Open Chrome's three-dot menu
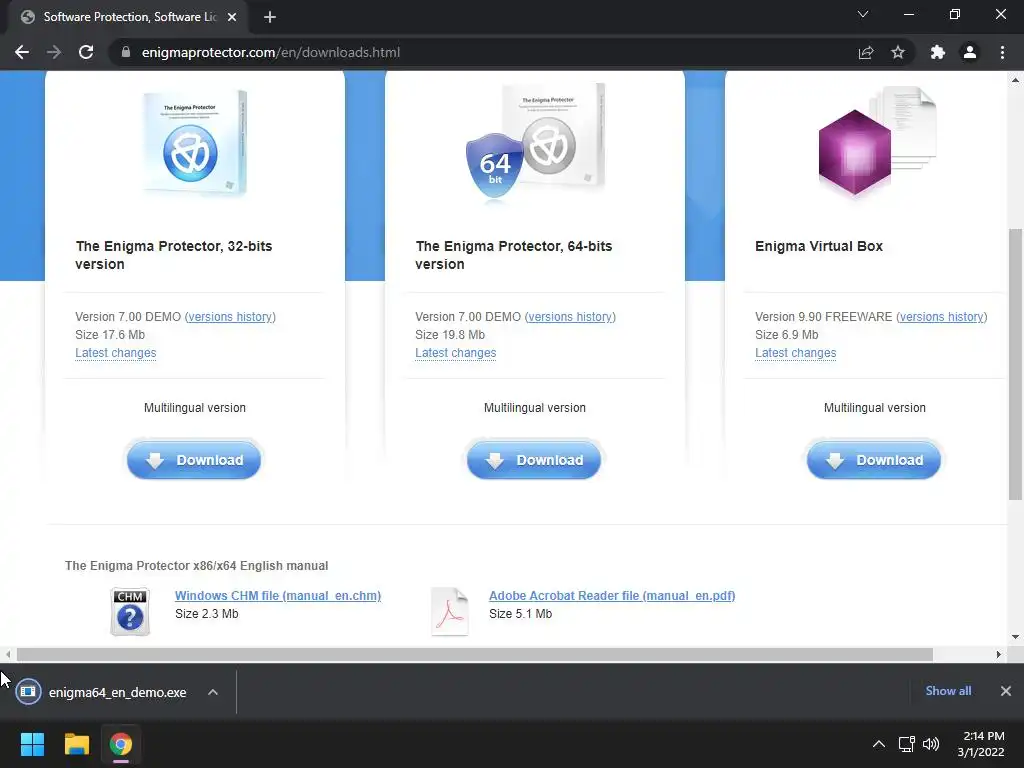This screenshot has width=1024, height=768. pos(1002,52)
